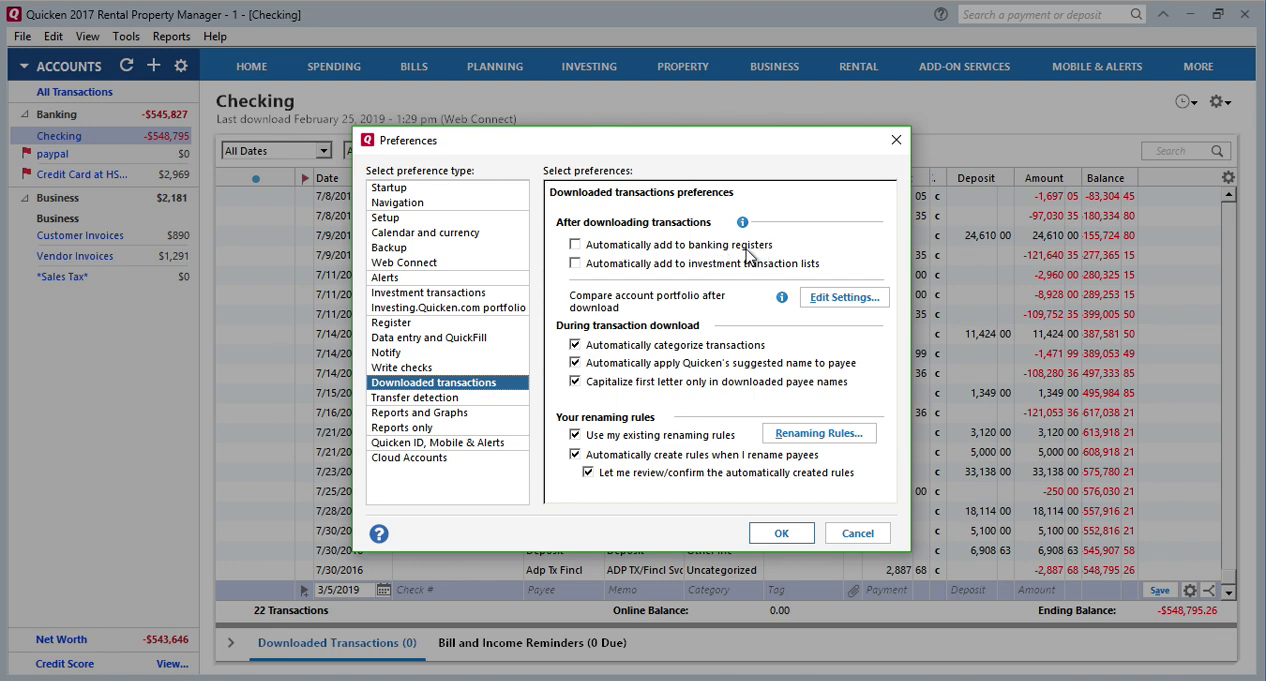This screenshot has height=681, width=1266.
Task: Click the 3/5/2019 date field
Action: pos(345,590)
